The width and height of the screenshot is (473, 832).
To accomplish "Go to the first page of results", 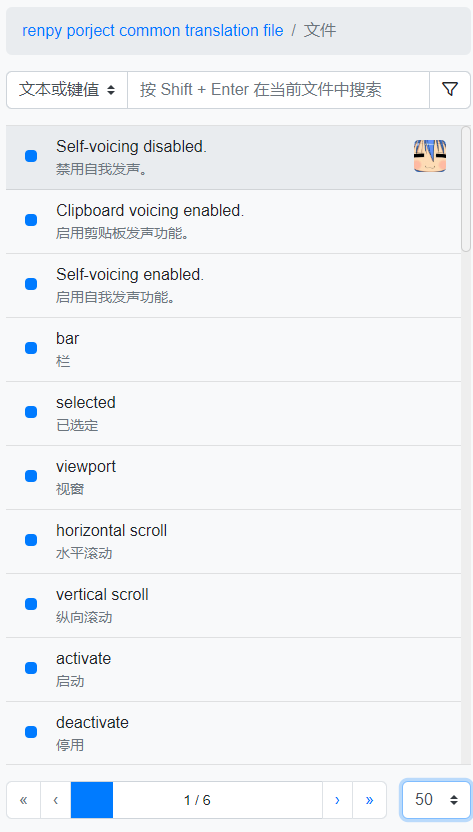I will pyautogui.click(x=23, y=800).
